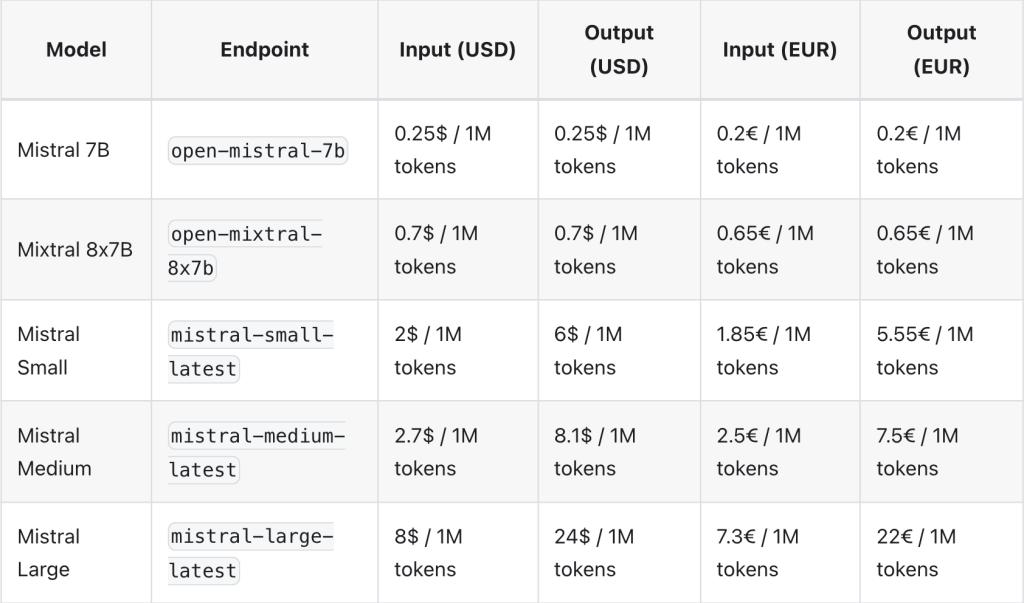Screen dimensions: 1024x603
Task: Click the Mistral Large model cell
Action: tap(48, 553)
